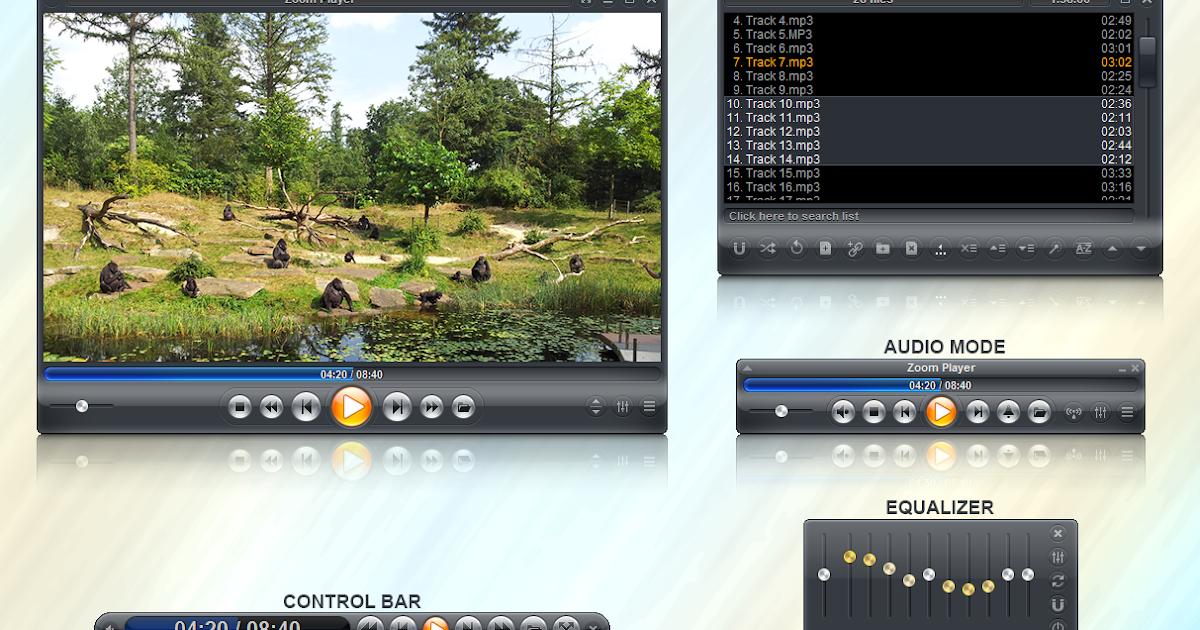Click the equalizer's leftmost preamp slider knob
The image size is (1200, 630).
[824, 575]
